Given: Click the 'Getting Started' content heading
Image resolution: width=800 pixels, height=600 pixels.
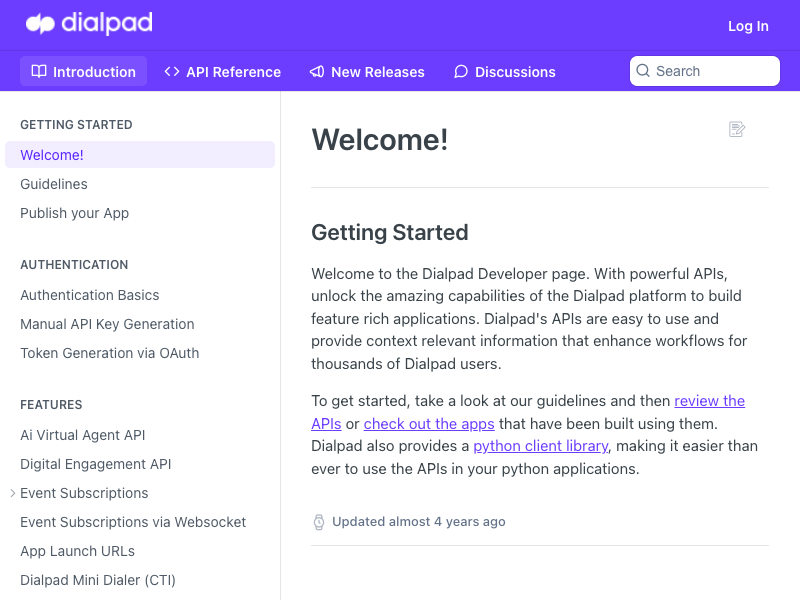Looking at the screenshot, I should tap(390, 233).
